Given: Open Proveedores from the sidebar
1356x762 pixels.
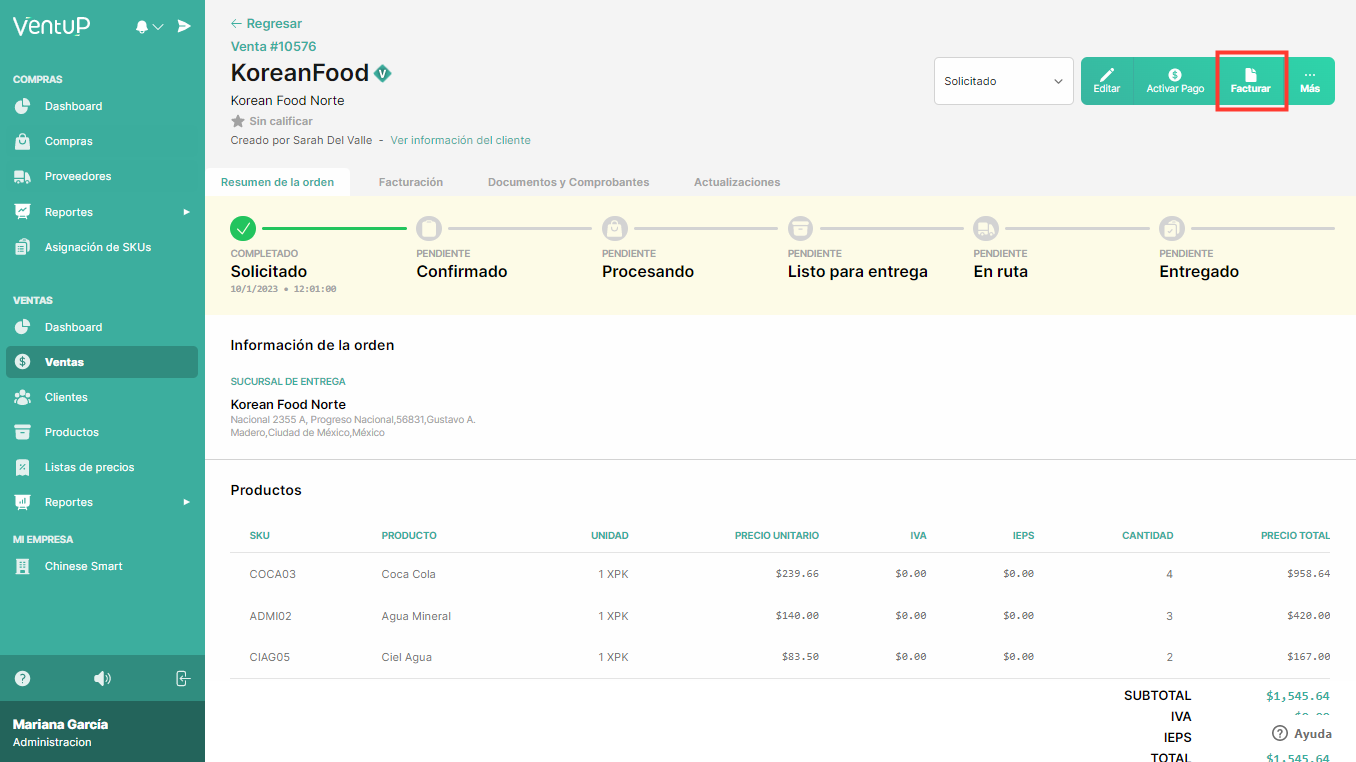Looking at the screenshot, I should point(77,177).
